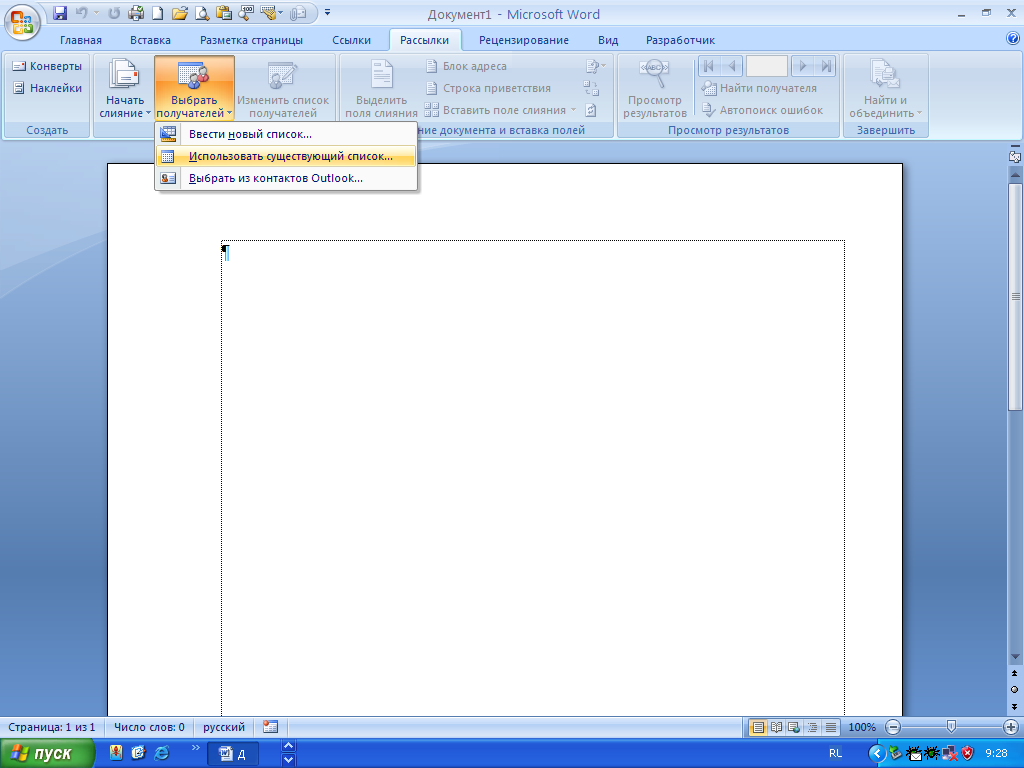Click the zoom in plus button
The image size is (1024, 768).
[1010, 727]
